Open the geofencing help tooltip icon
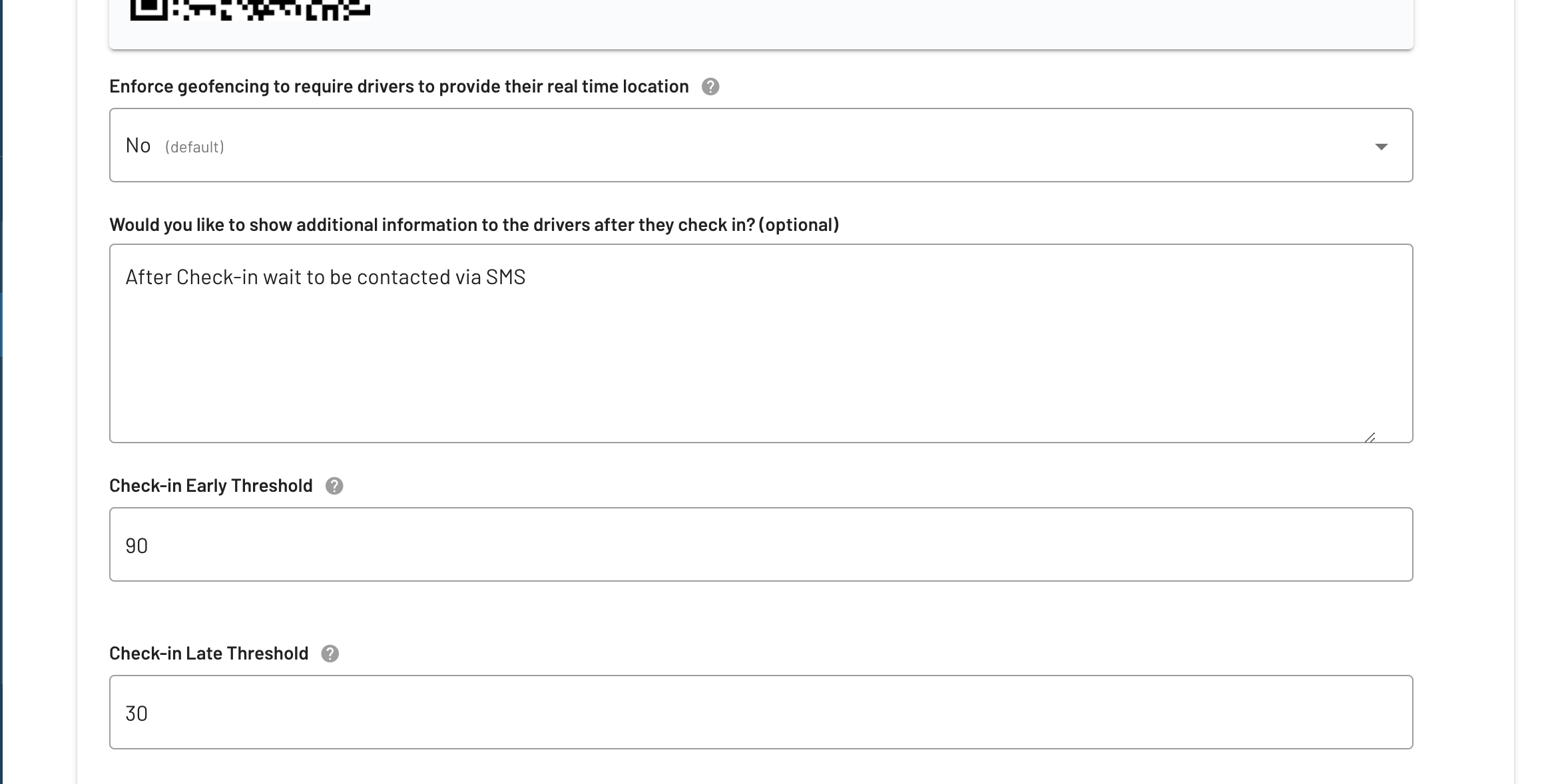This screenshot has width=1550, height=784. [710, 87]
